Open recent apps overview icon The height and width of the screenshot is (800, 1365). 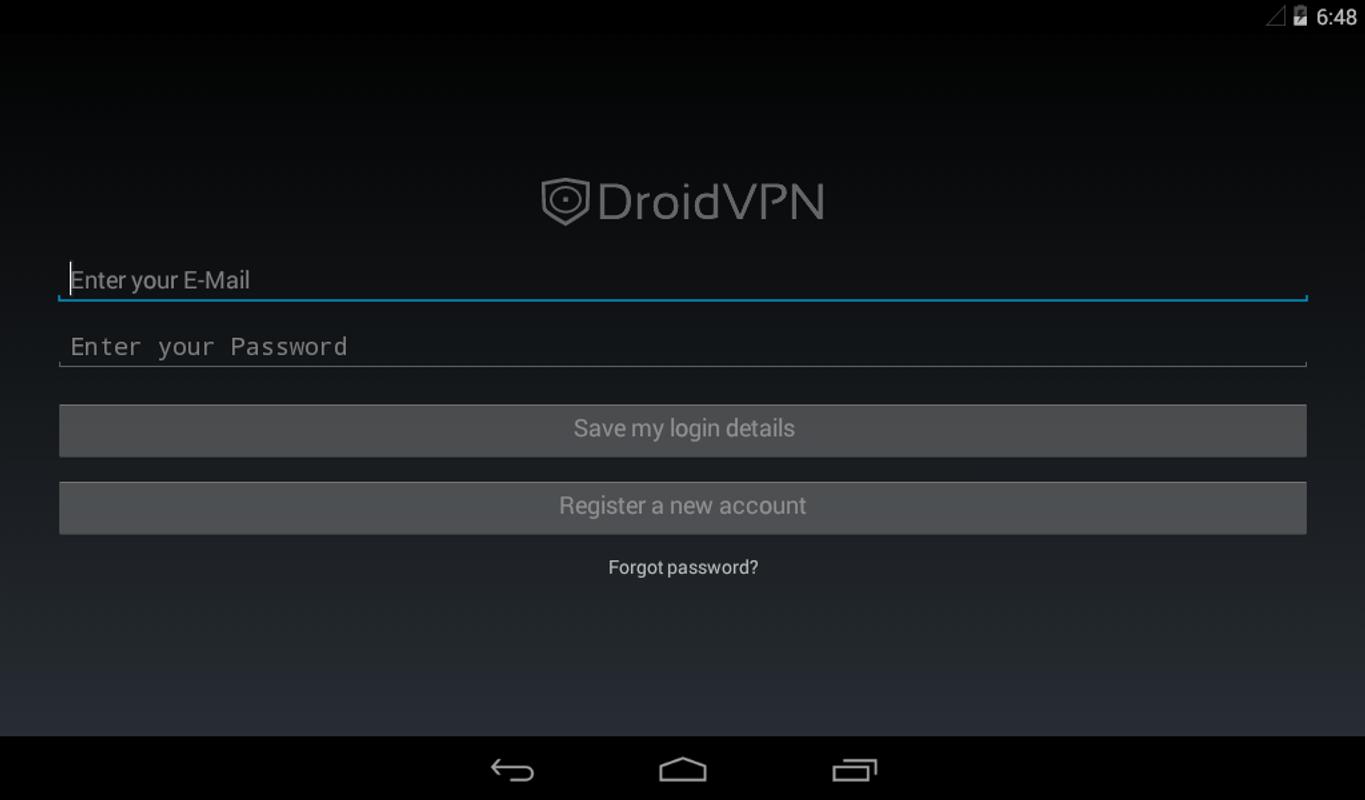click(x=854, y=770)
